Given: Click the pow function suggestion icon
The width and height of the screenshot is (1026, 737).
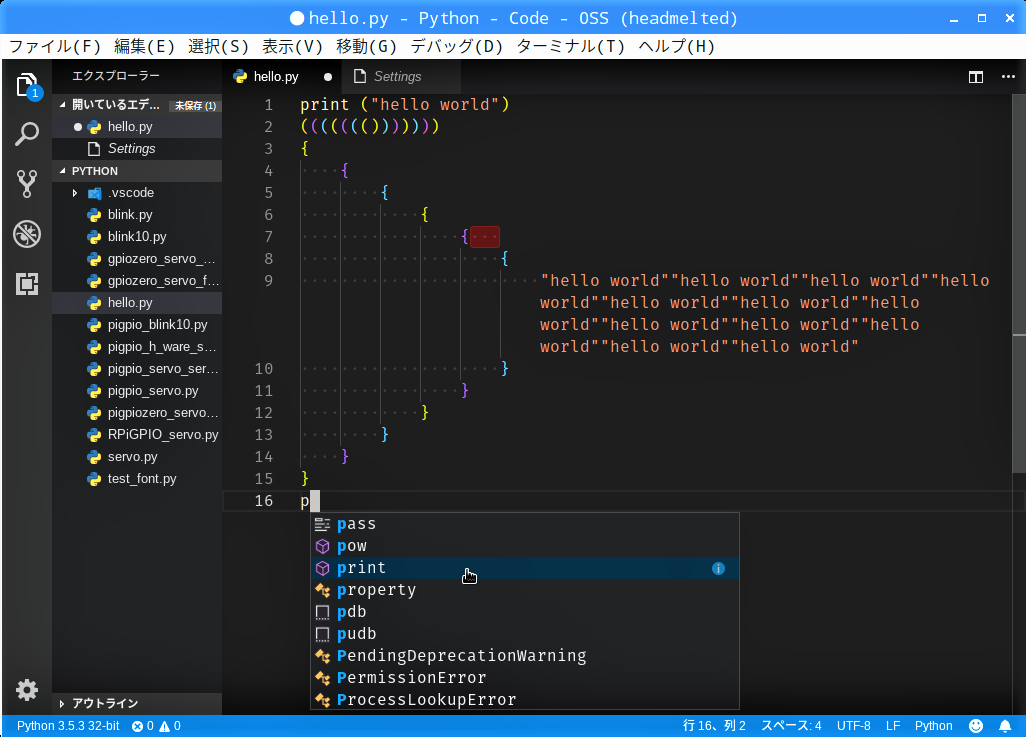Looking at the screenshot, I should click(x=323, y=547).
